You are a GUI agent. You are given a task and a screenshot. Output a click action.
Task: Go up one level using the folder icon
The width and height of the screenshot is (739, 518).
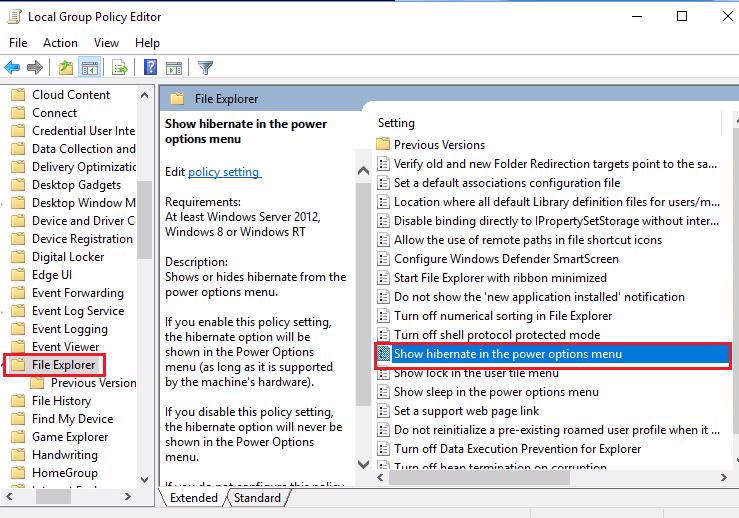pyautogui.click(x=66, y=68)
